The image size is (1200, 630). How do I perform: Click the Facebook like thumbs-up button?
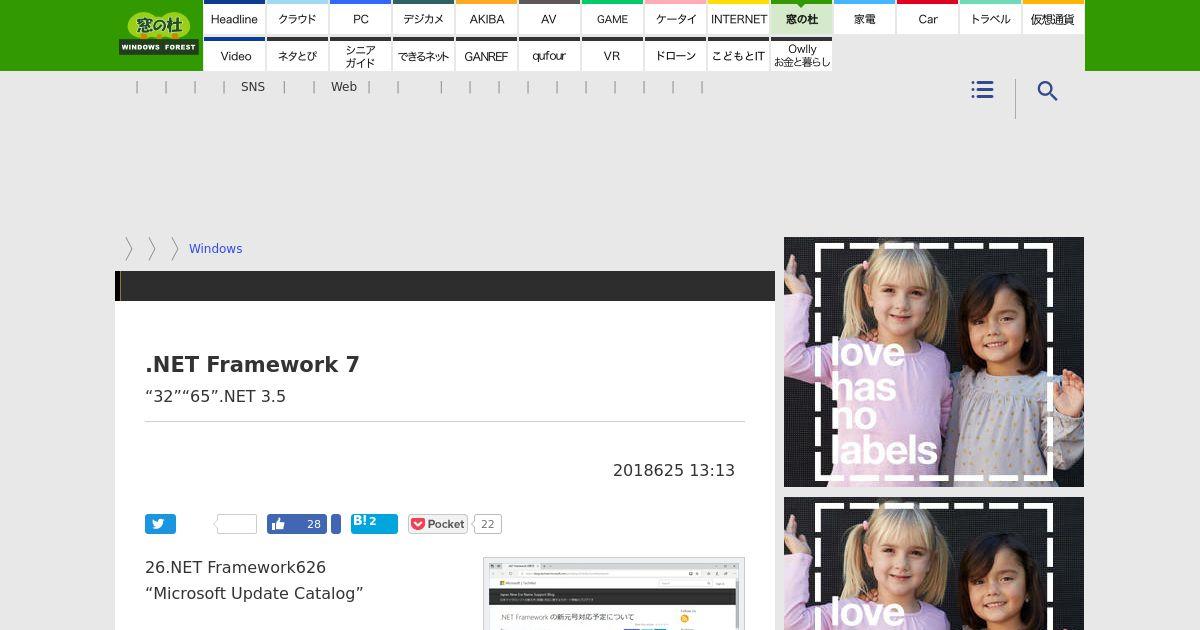[x=278, y=524]
